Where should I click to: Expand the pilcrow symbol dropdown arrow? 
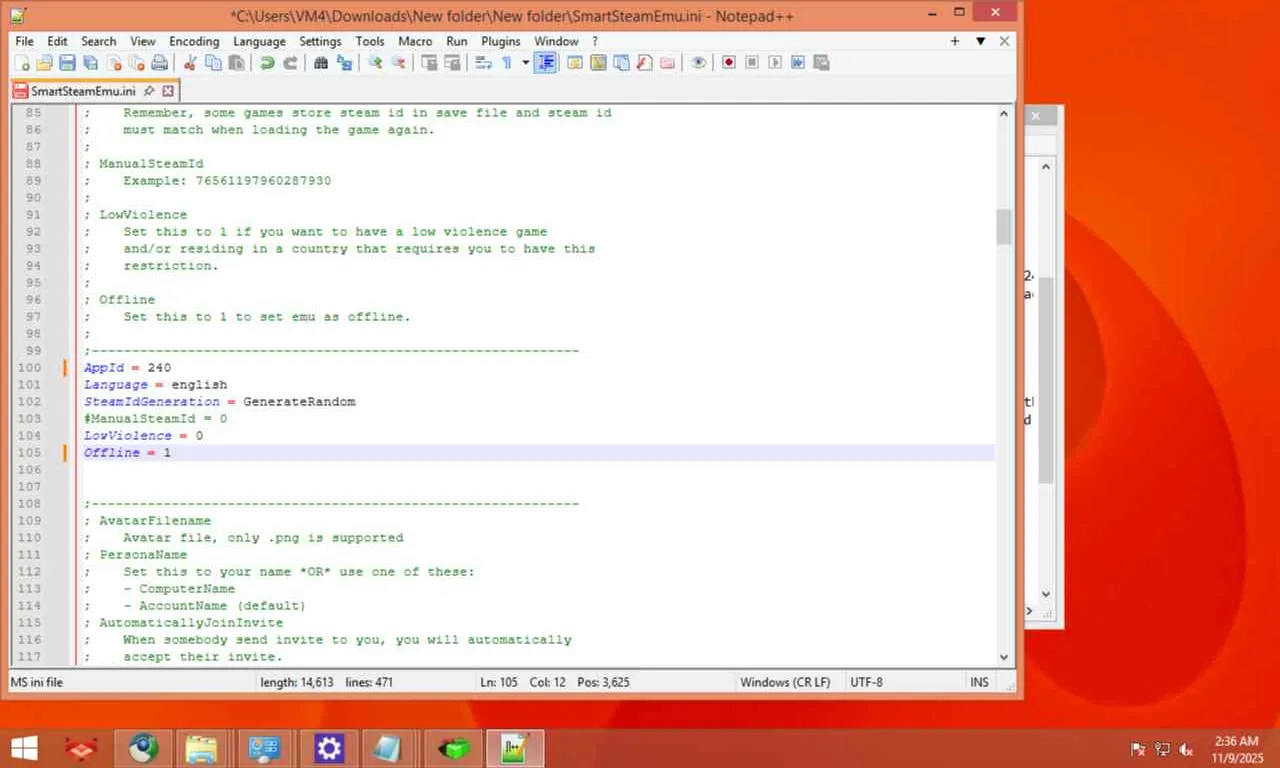point(525,63)
